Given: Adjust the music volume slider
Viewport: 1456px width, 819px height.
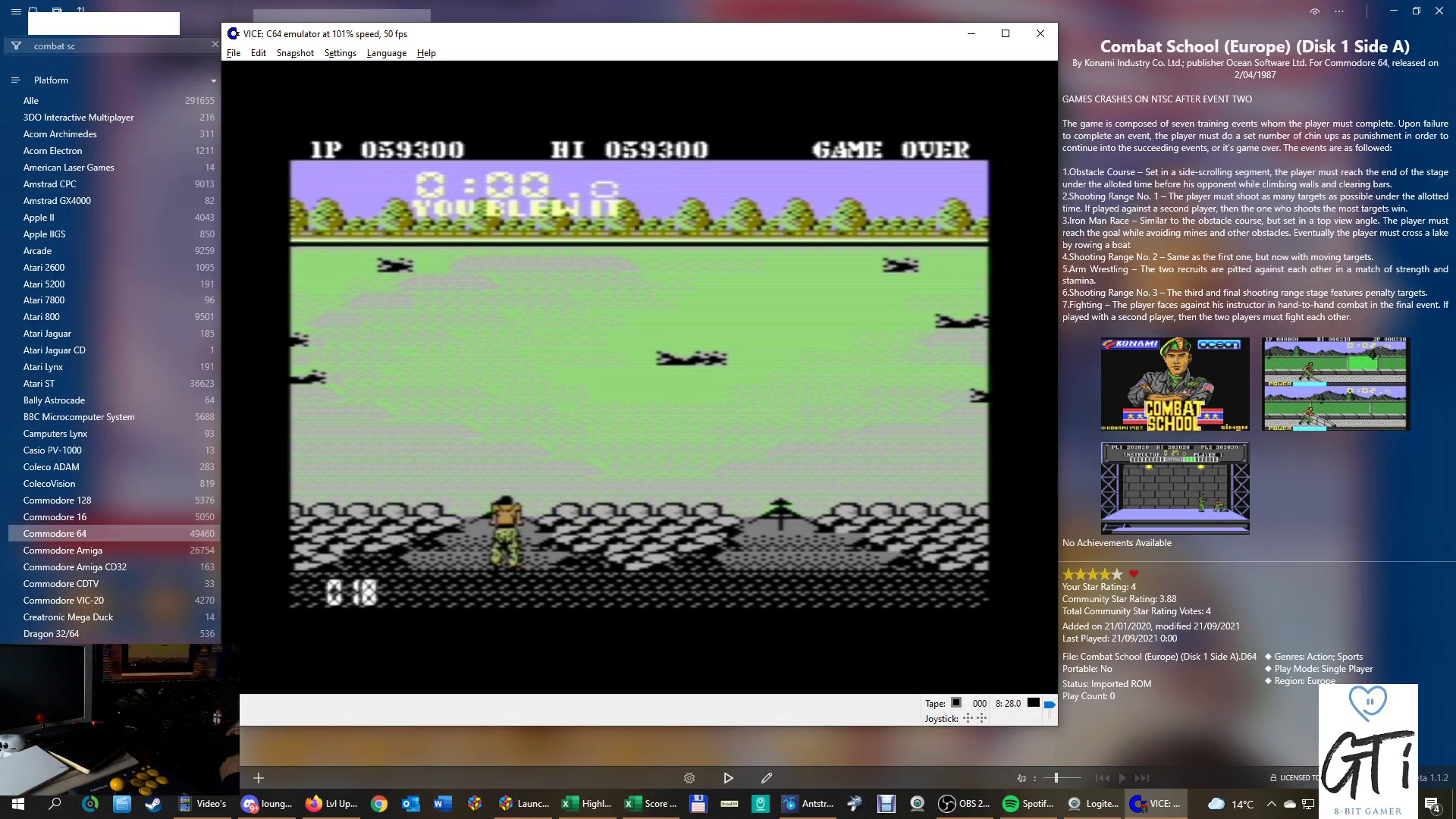Looking at the screenshot, I should click(1056, 778).
